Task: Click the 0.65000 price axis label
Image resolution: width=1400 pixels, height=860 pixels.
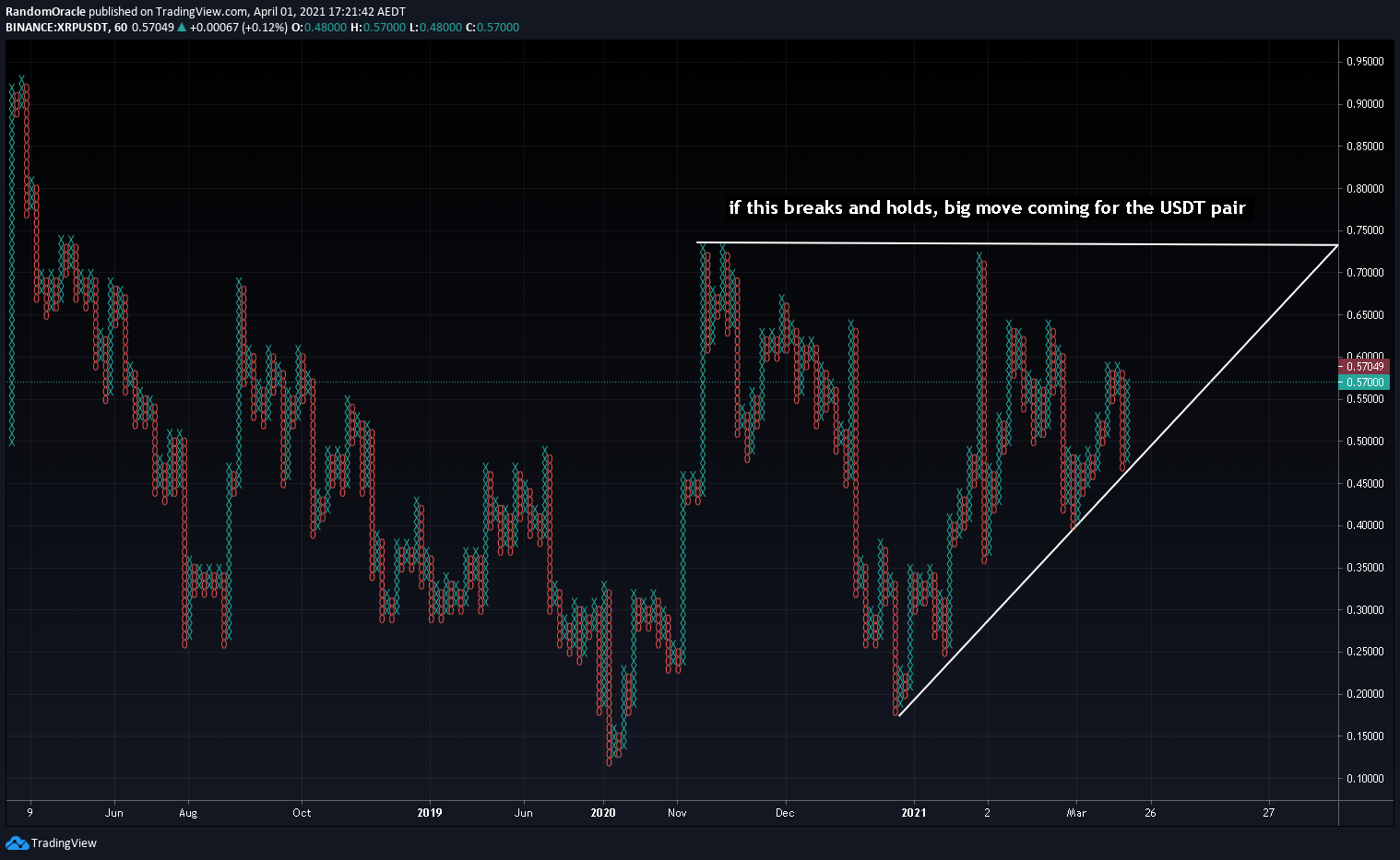Action: (1364, 315)
